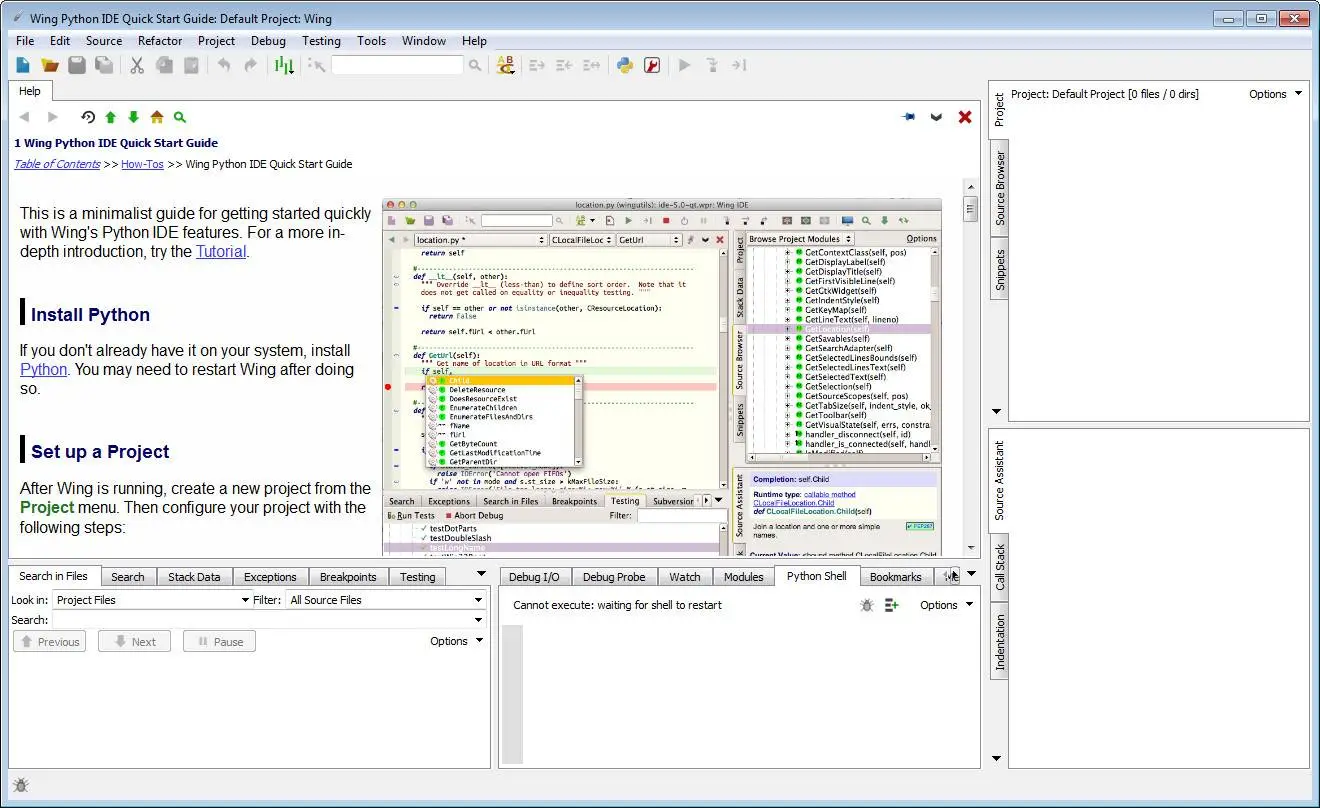Open the Table of Contents link
Image resolution: width=1320 pixels, height=808 pixels.
tap(57, 164)
